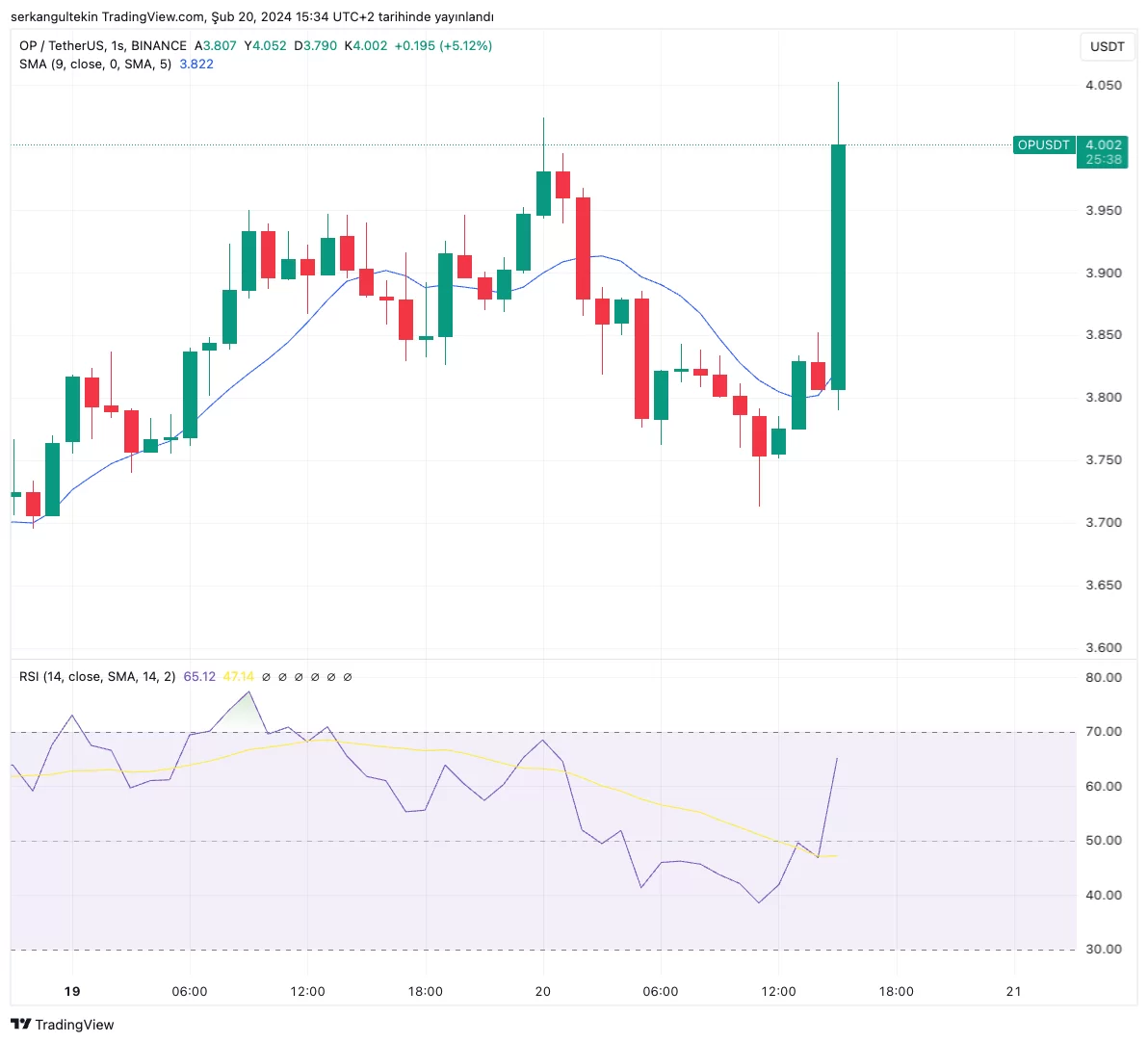Click the 4.050 price axis label
The height and width of the screenshot is (1043, 1148).
[x=1103, y=86]
